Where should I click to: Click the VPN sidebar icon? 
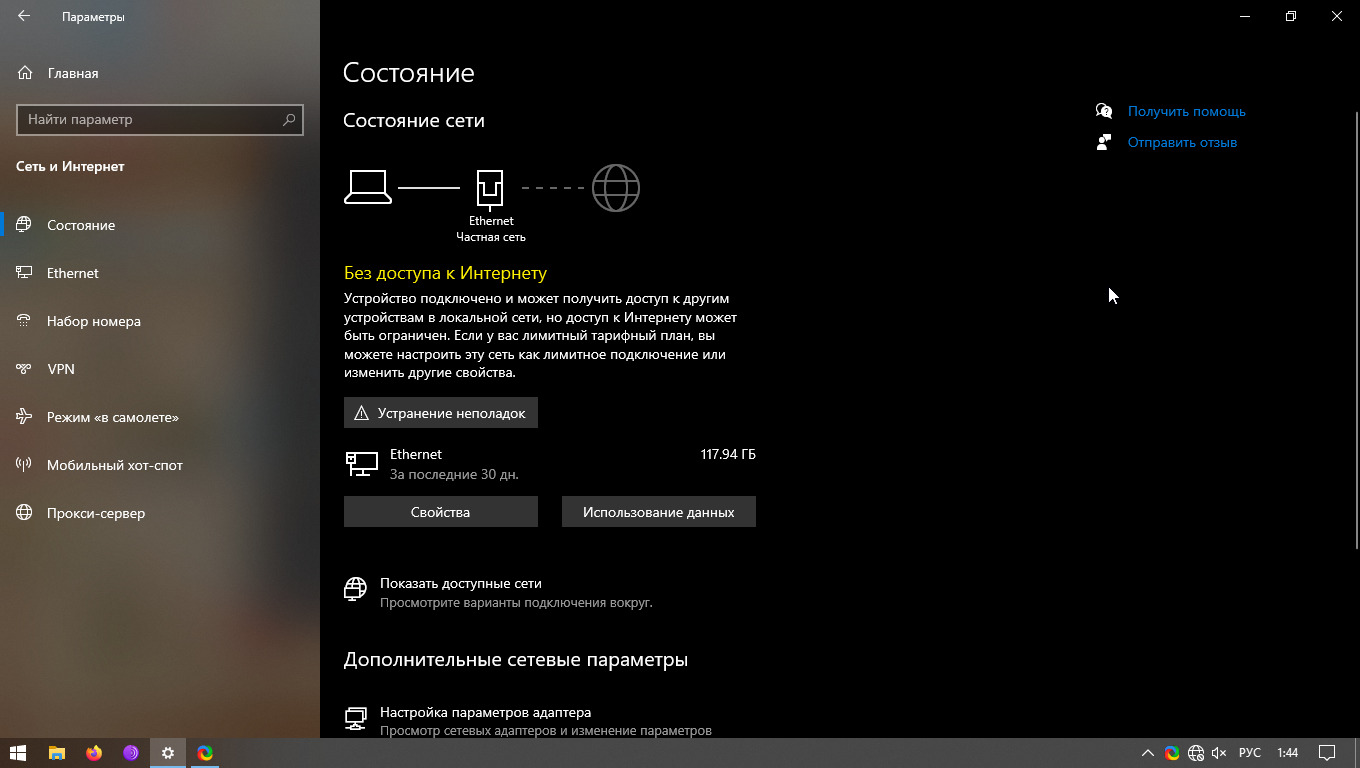pyautogui.click(x=24, y=369)
